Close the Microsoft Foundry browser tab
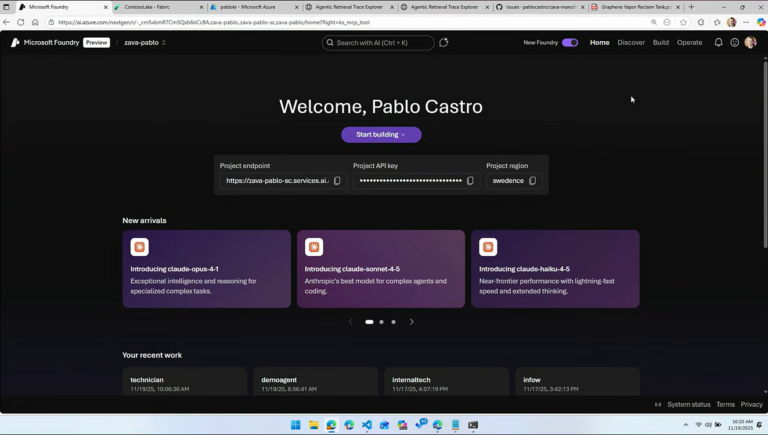Viewport: 768px width, 435px height. [105, 7]
